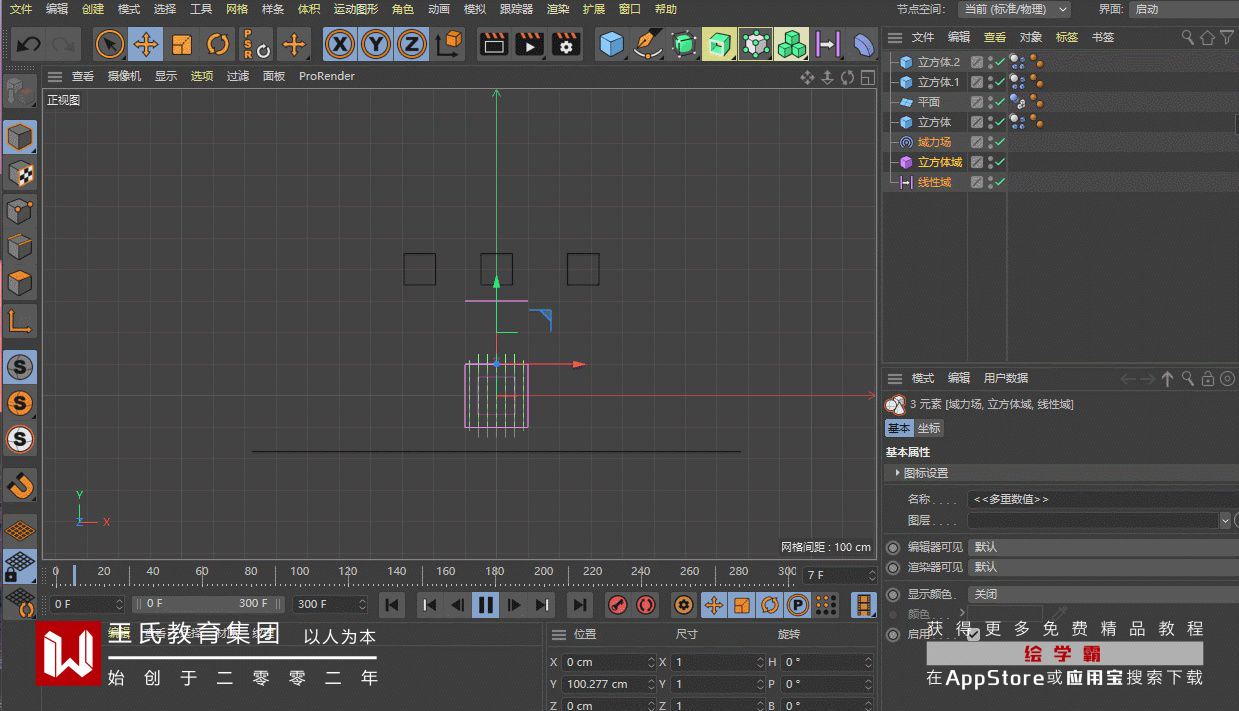
Task: Click the record active objects keyframe button
Action: [x=618, y=605]
